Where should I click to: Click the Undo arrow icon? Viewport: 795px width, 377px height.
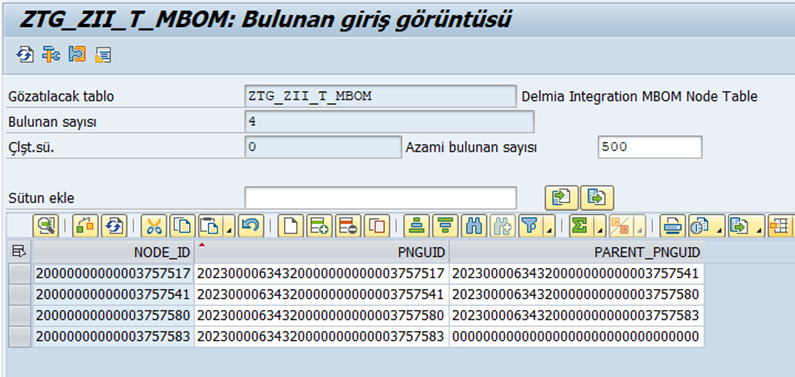[x=250, y=227]
